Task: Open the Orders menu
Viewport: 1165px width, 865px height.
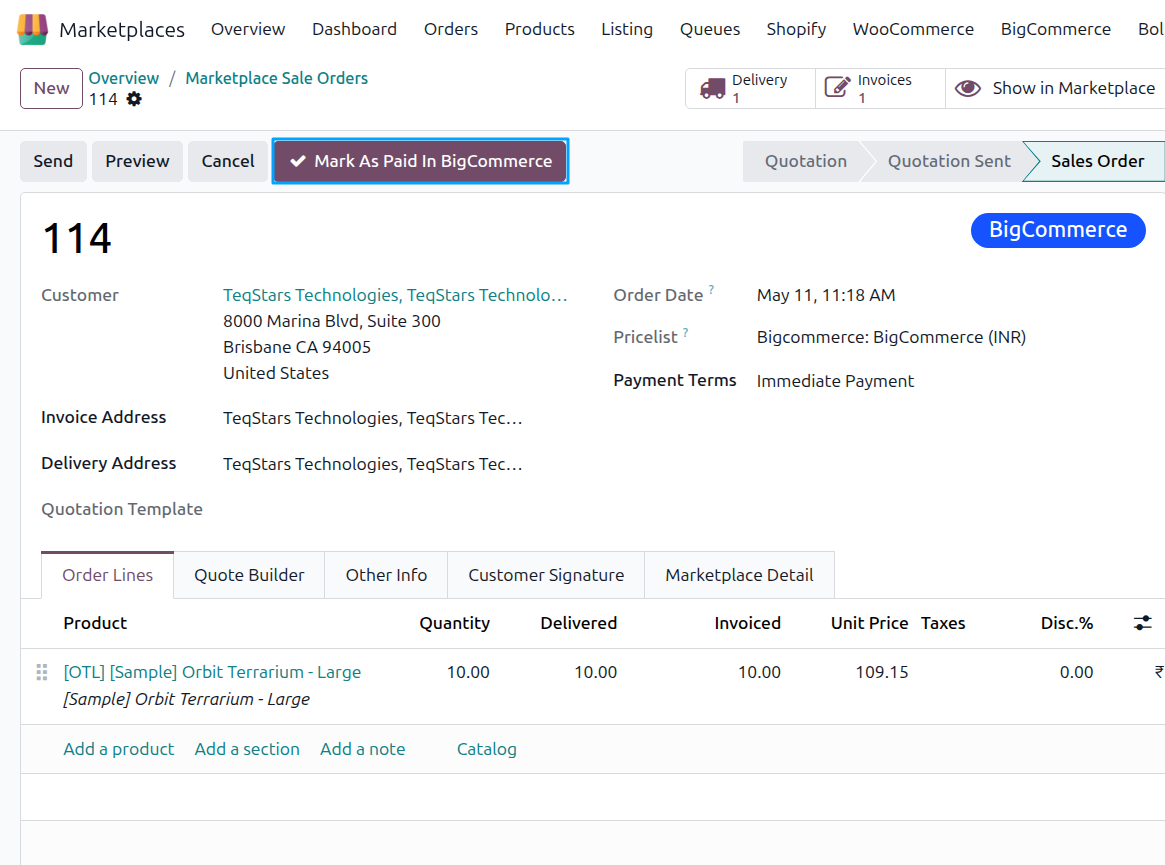Action: pyautogui.click(x=451, y=29)
